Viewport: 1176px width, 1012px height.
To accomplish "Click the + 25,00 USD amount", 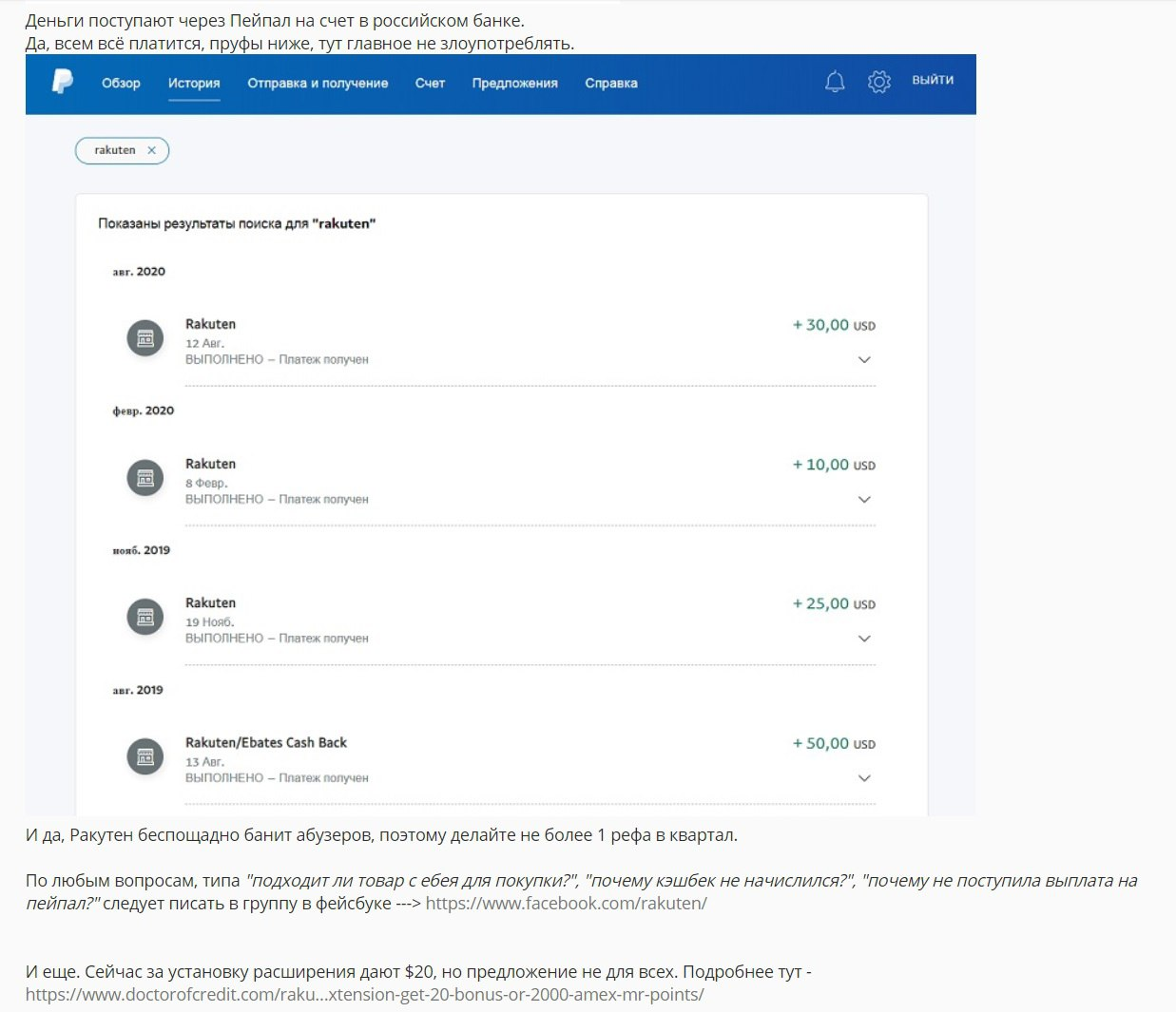I will [834, 603].
